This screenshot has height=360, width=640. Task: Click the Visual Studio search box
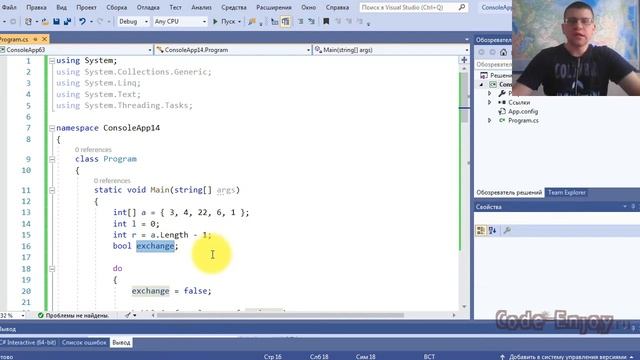(x=413, y=7)
